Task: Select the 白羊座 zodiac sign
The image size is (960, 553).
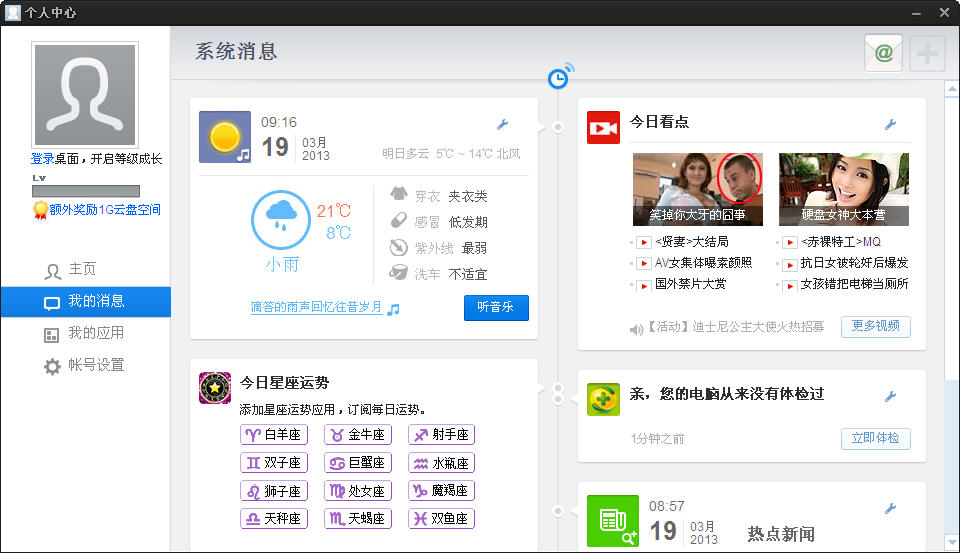Action: coord(274,435)
